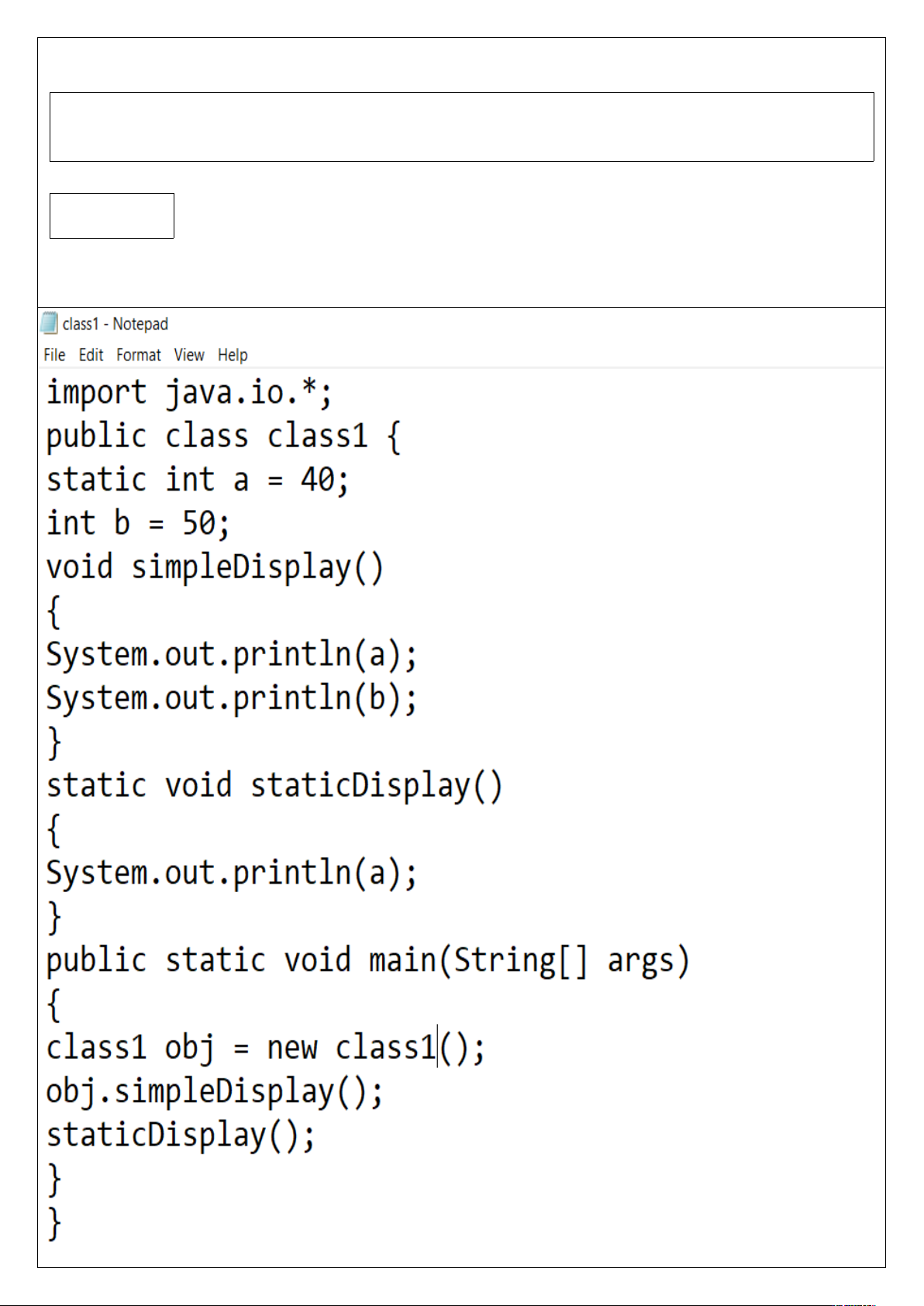Click the "public class class1 {" line
The width and height of the screenshot is (924, 1306).
coord(223,436)
